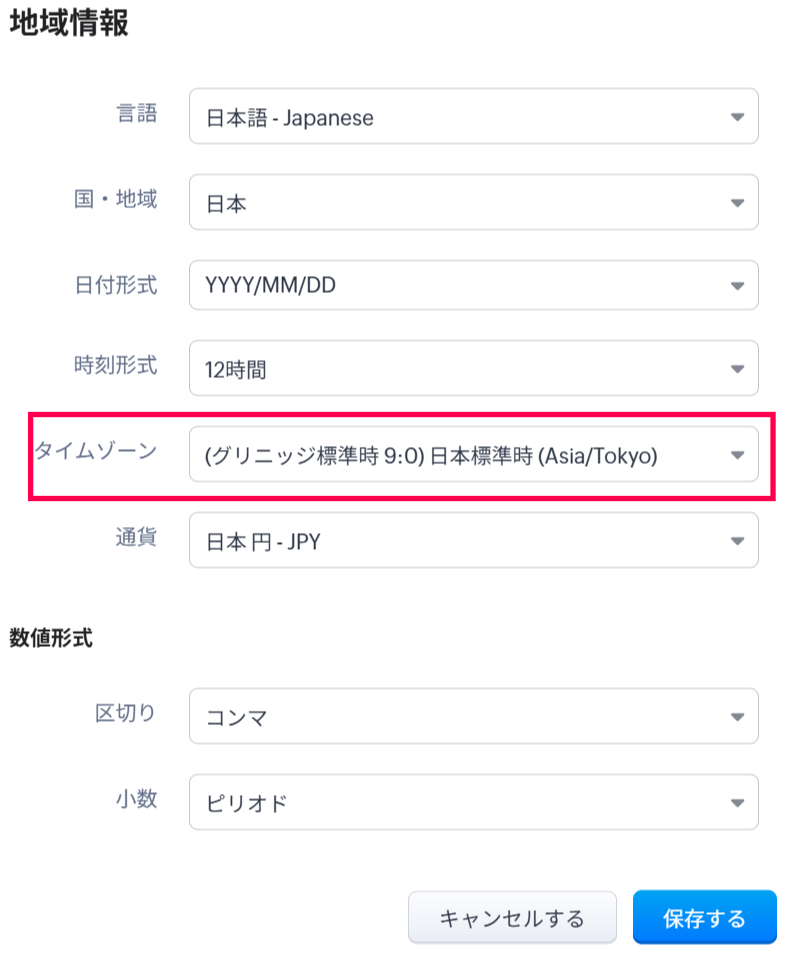Expand the country selector showing 日本
The height and width of the screenshot is (957, 789).
pyautogui.click(x=460, y=203)
